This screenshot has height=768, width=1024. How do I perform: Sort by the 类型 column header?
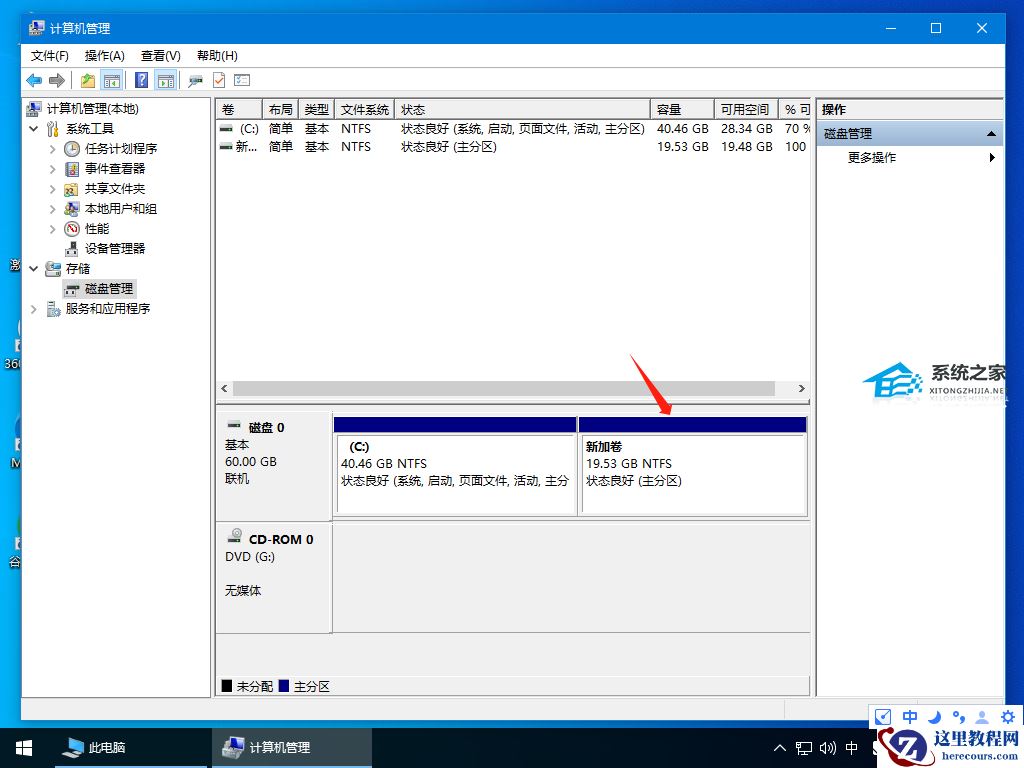coord(317,109)
